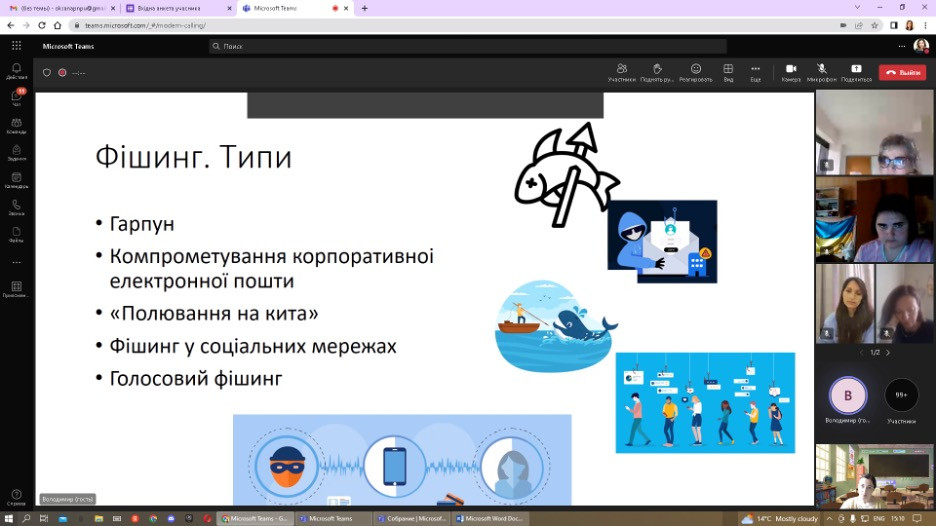The width and height of the screenshot is (936, 526).
Task: Raise your hand in the meeting
Action: tap(657, 72)
